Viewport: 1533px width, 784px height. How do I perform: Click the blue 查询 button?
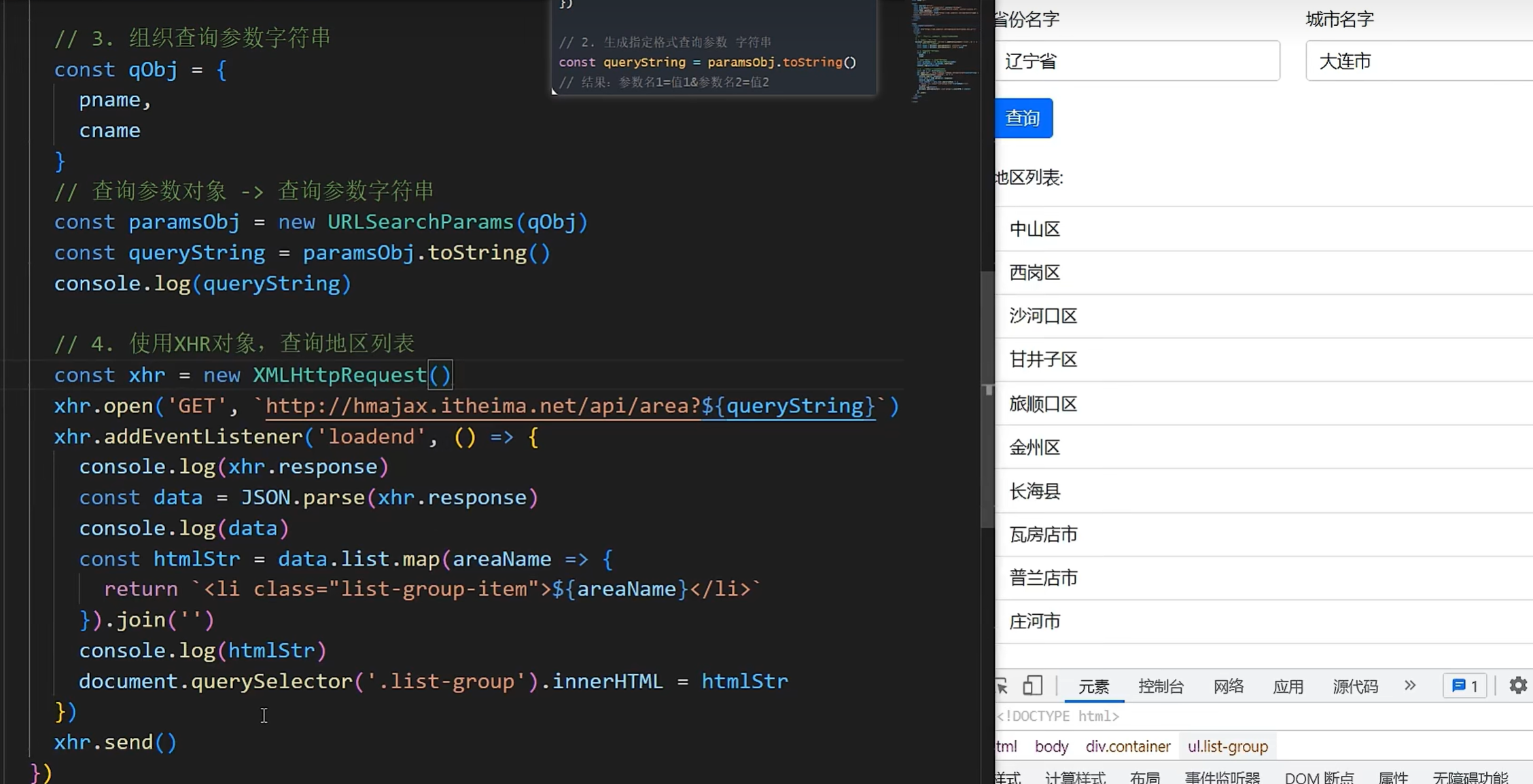(1023, 118)
